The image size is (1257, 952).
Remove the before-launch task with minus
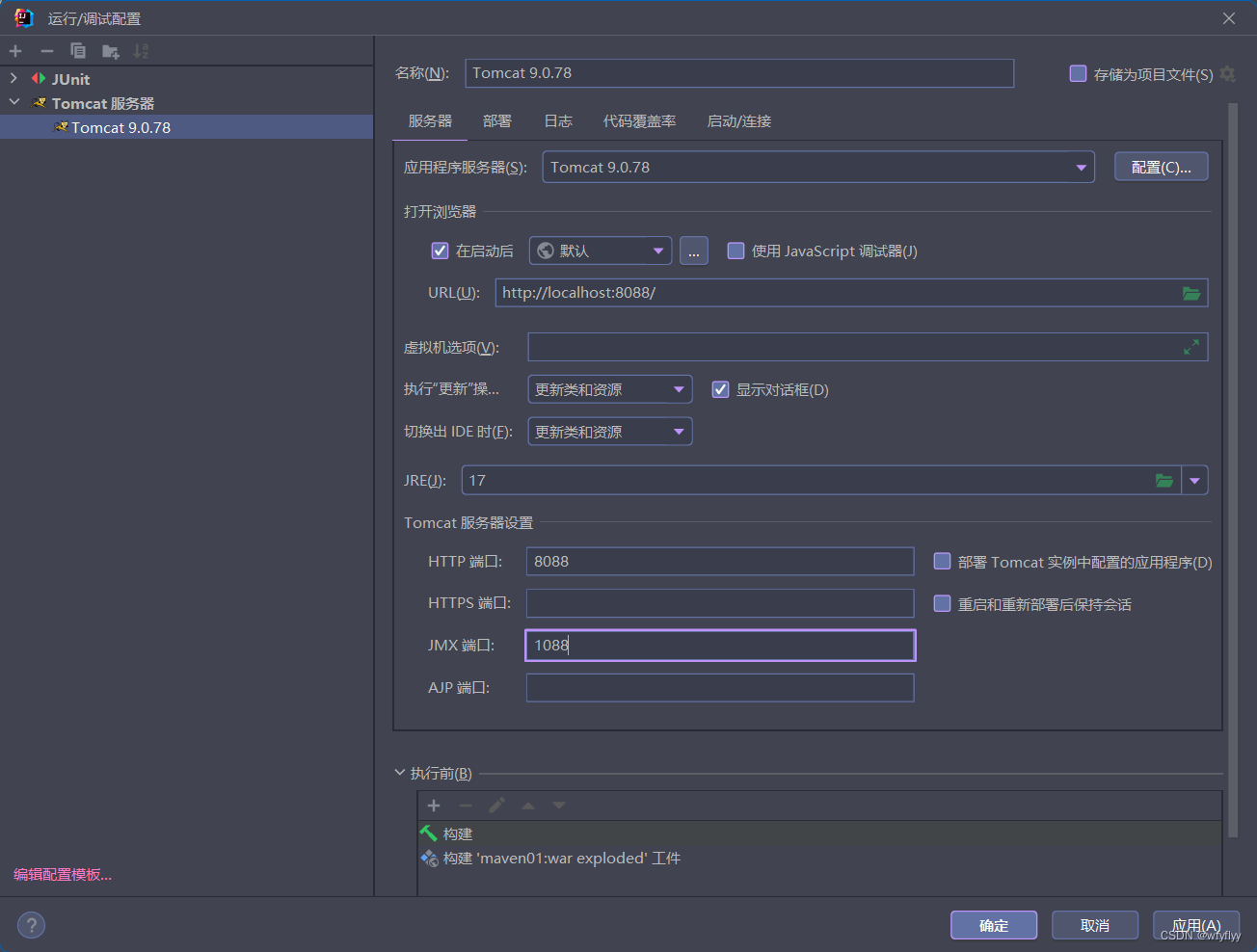[x=466, y=806]
